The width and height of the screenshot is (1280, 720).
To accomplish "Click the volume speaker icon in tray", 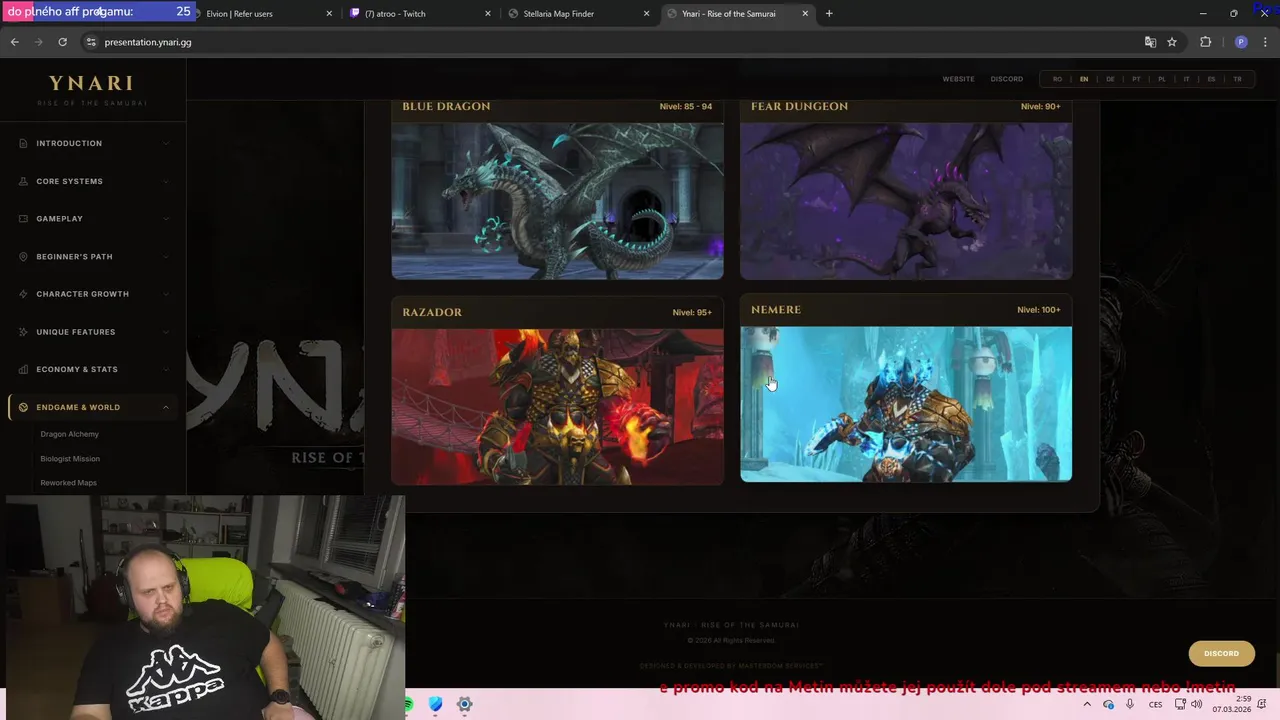I will point(1196,704).
